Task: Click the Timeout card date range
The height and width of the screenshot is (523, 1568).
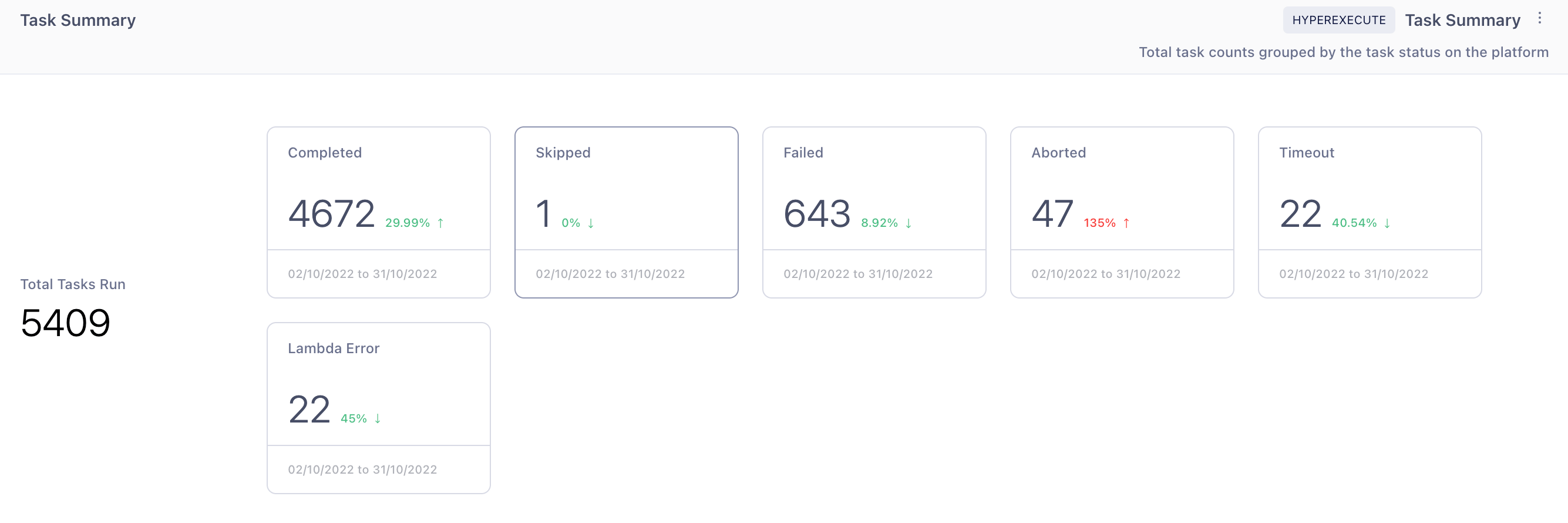Action: click(x=1353, y=274)
